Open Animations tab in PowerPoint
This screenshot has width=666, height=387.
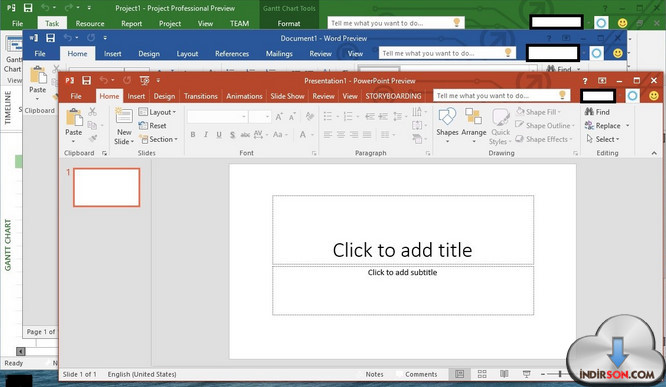(244, 96)
